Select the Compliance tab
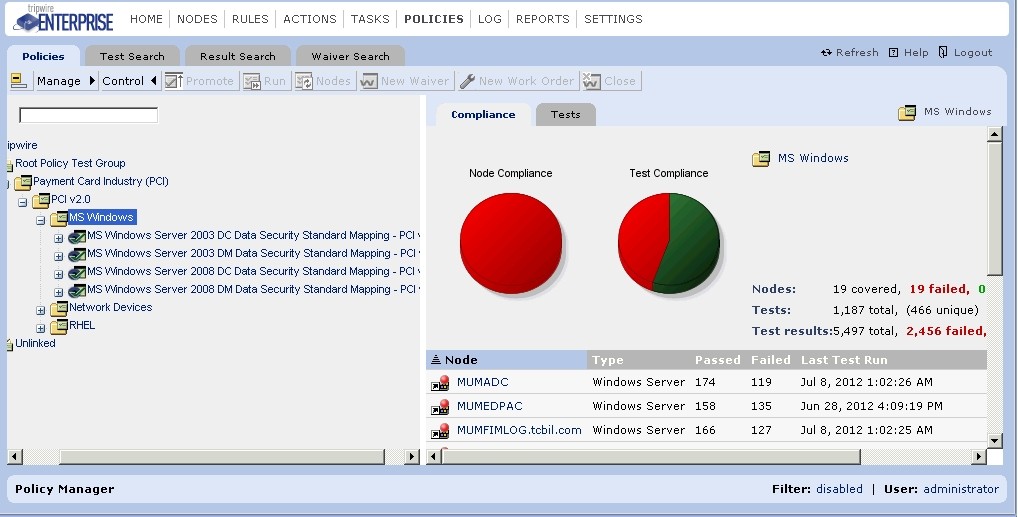This screenshot has height=517, width=1018. tap(483, 114)
